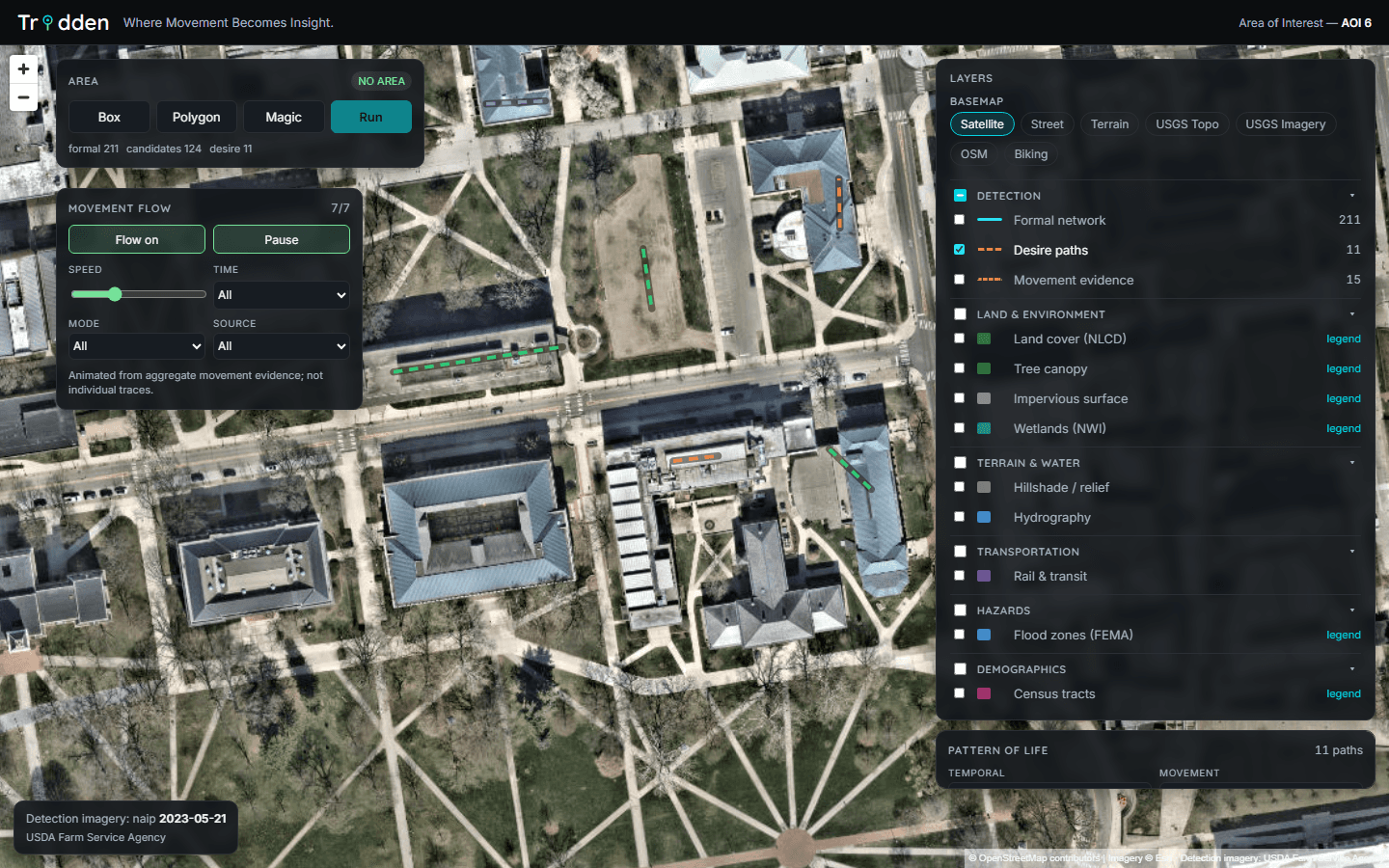This screenshot has width=1389, height=868.
Task: Click the Speed slider handle
Action: pyautogui.click(x=115, y=294)
